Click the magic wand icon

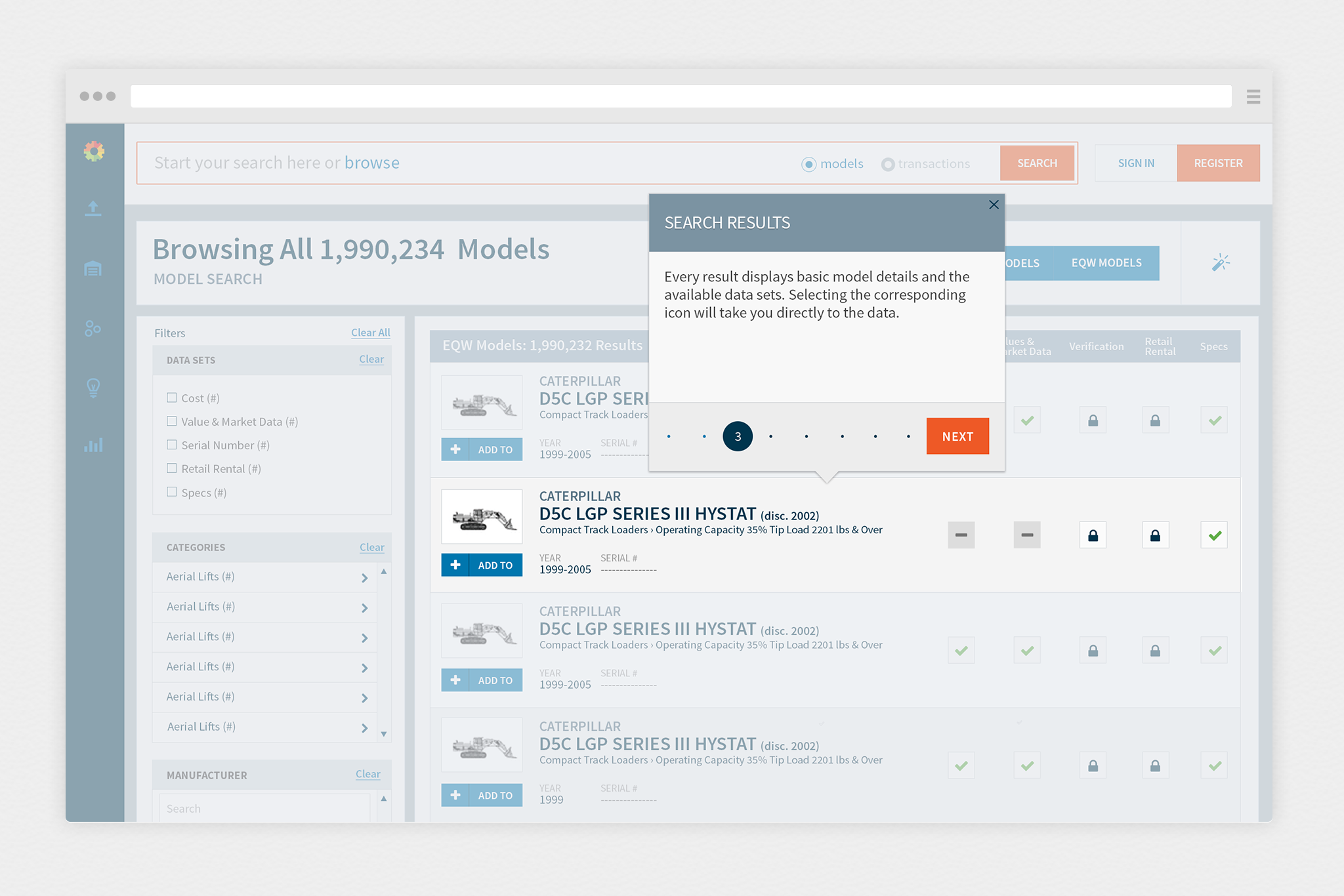1221,263
